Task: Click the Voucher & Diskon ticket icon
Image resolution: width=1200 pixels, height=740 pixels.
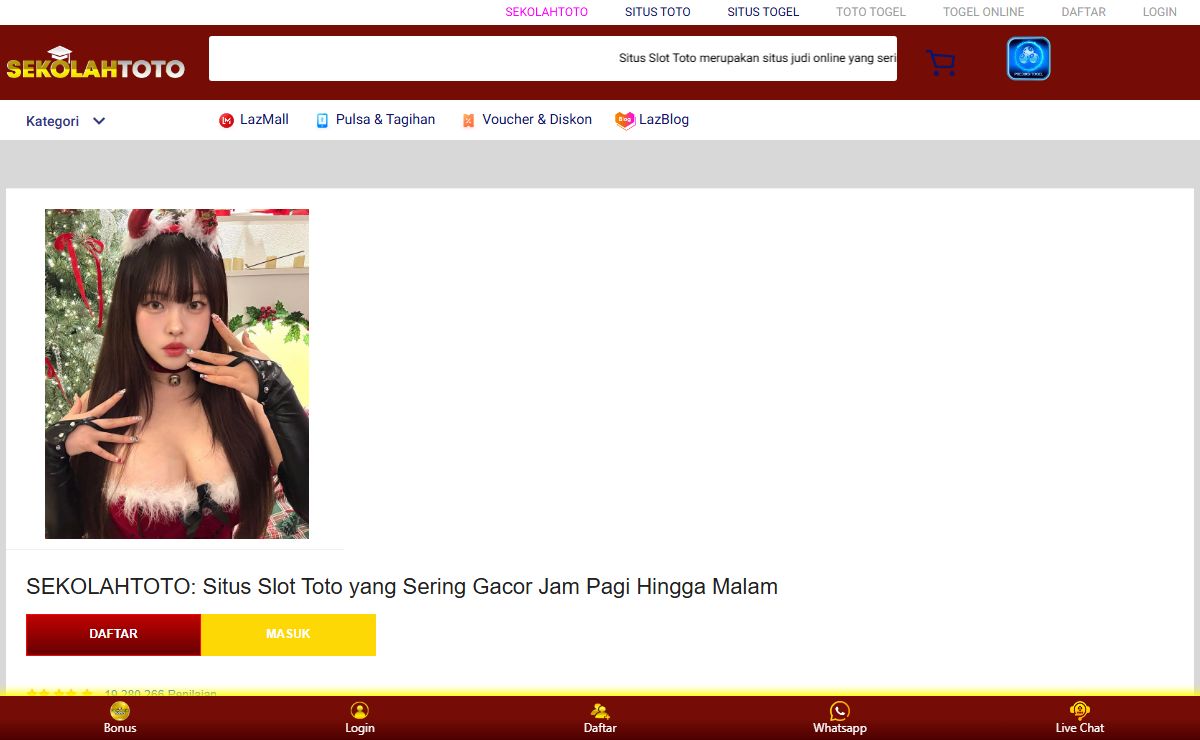Action: point(468,120)
